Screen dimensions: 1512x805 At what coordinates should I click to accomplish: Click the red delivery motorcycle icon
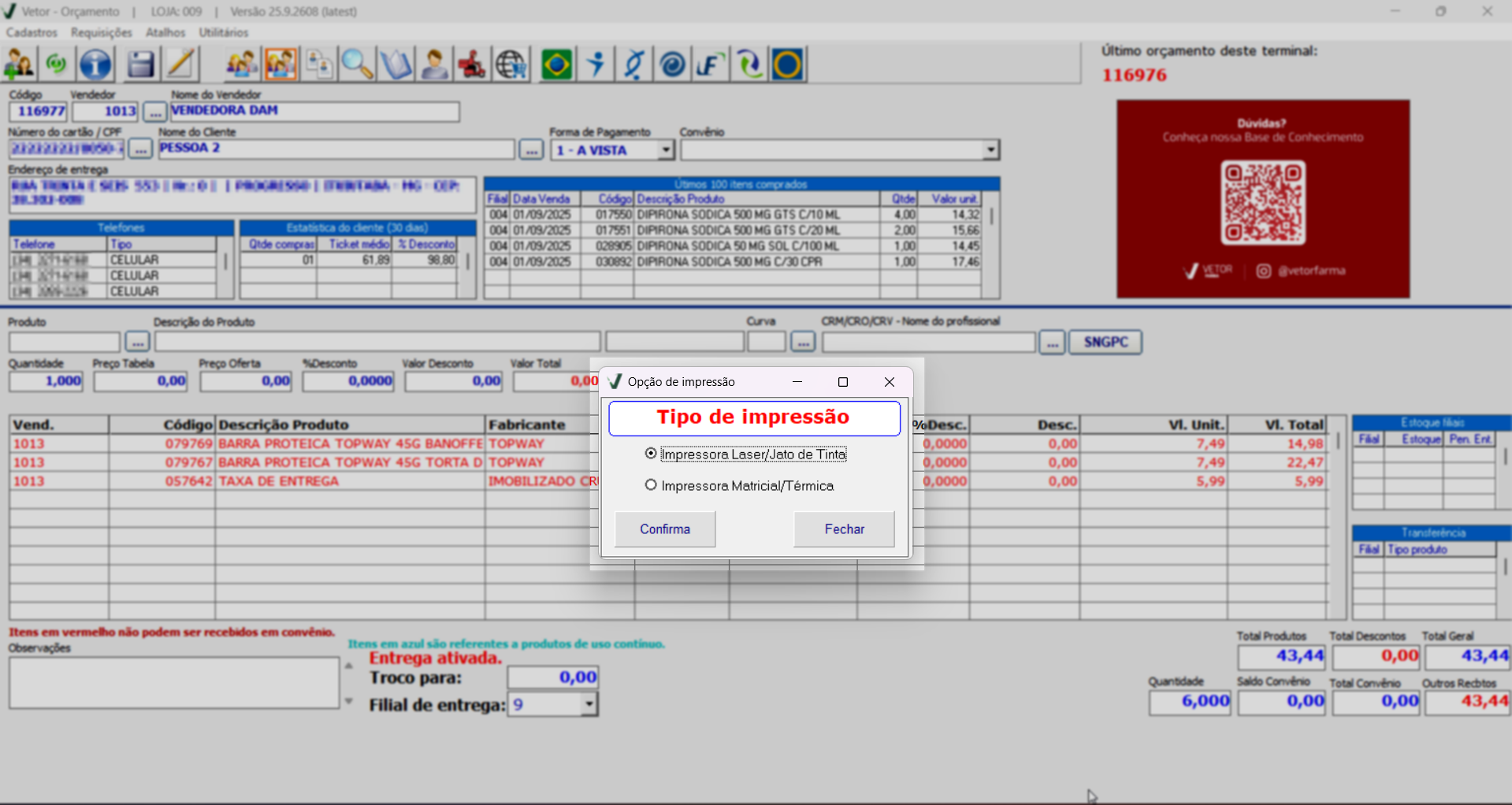click(x=472, y=65)
